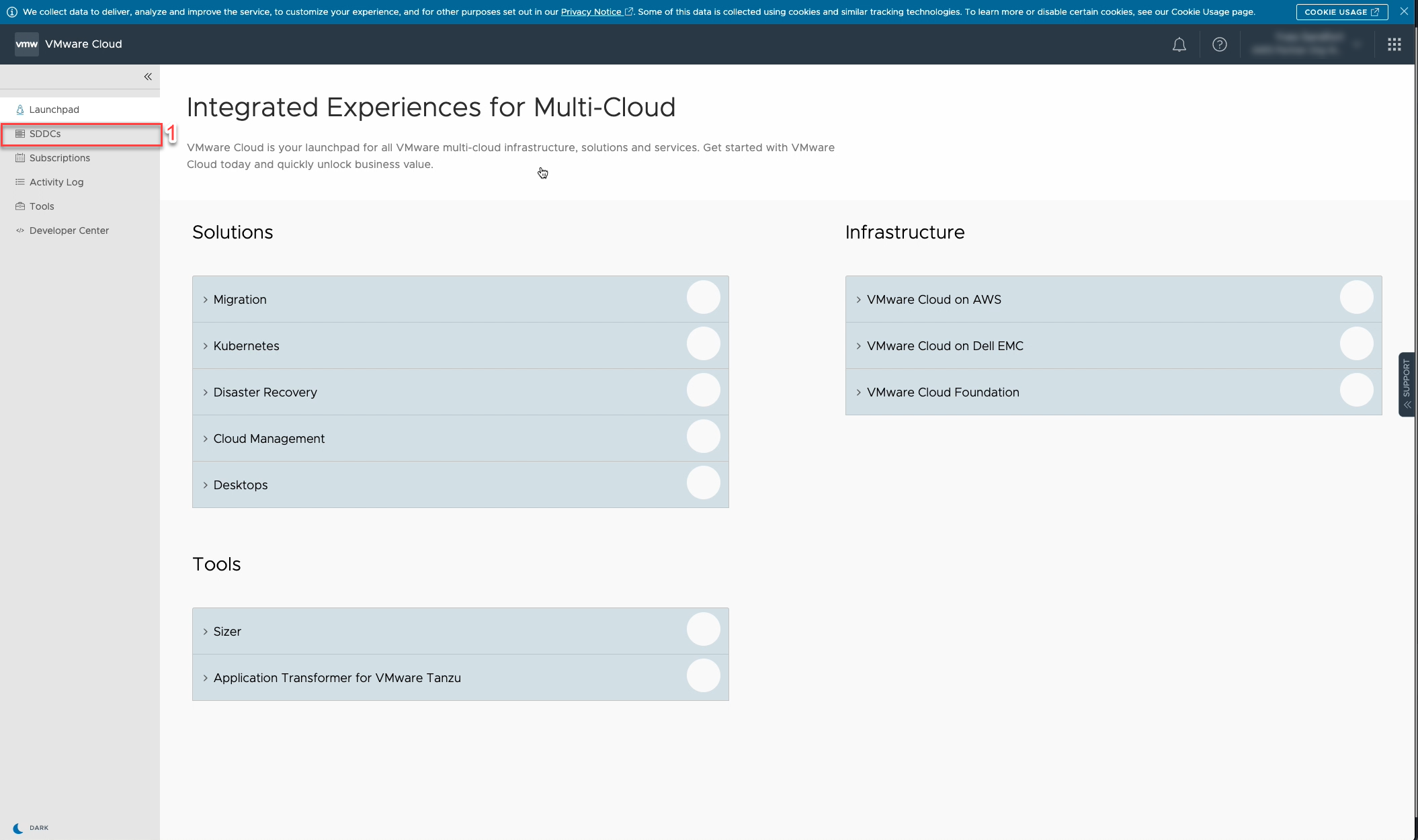Expand VMware Cloud on AWS row
Viewport: 1418px width, 840px height.
coord(1114,299)
